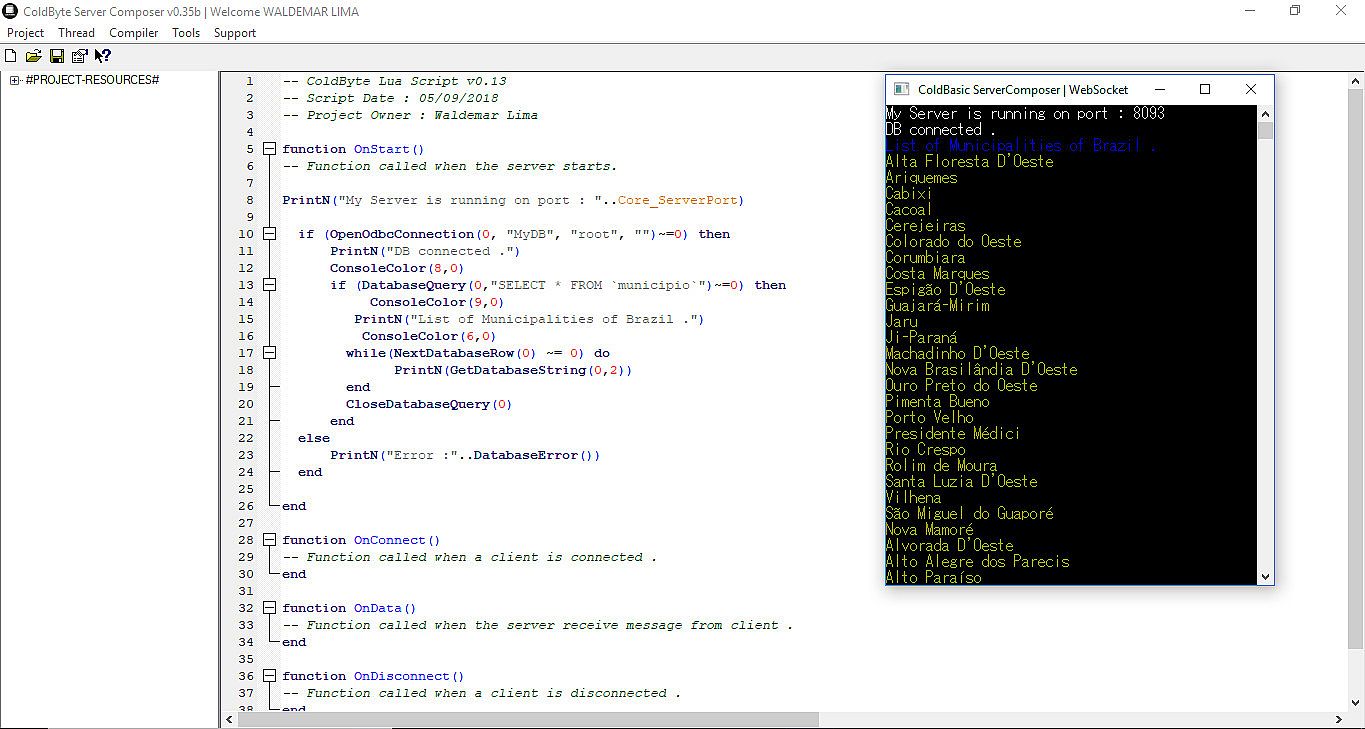The height and width of the screenshot is (729, 1365).
Task: Collapse the OnStart function fold marker
Action: pos(269,149)
